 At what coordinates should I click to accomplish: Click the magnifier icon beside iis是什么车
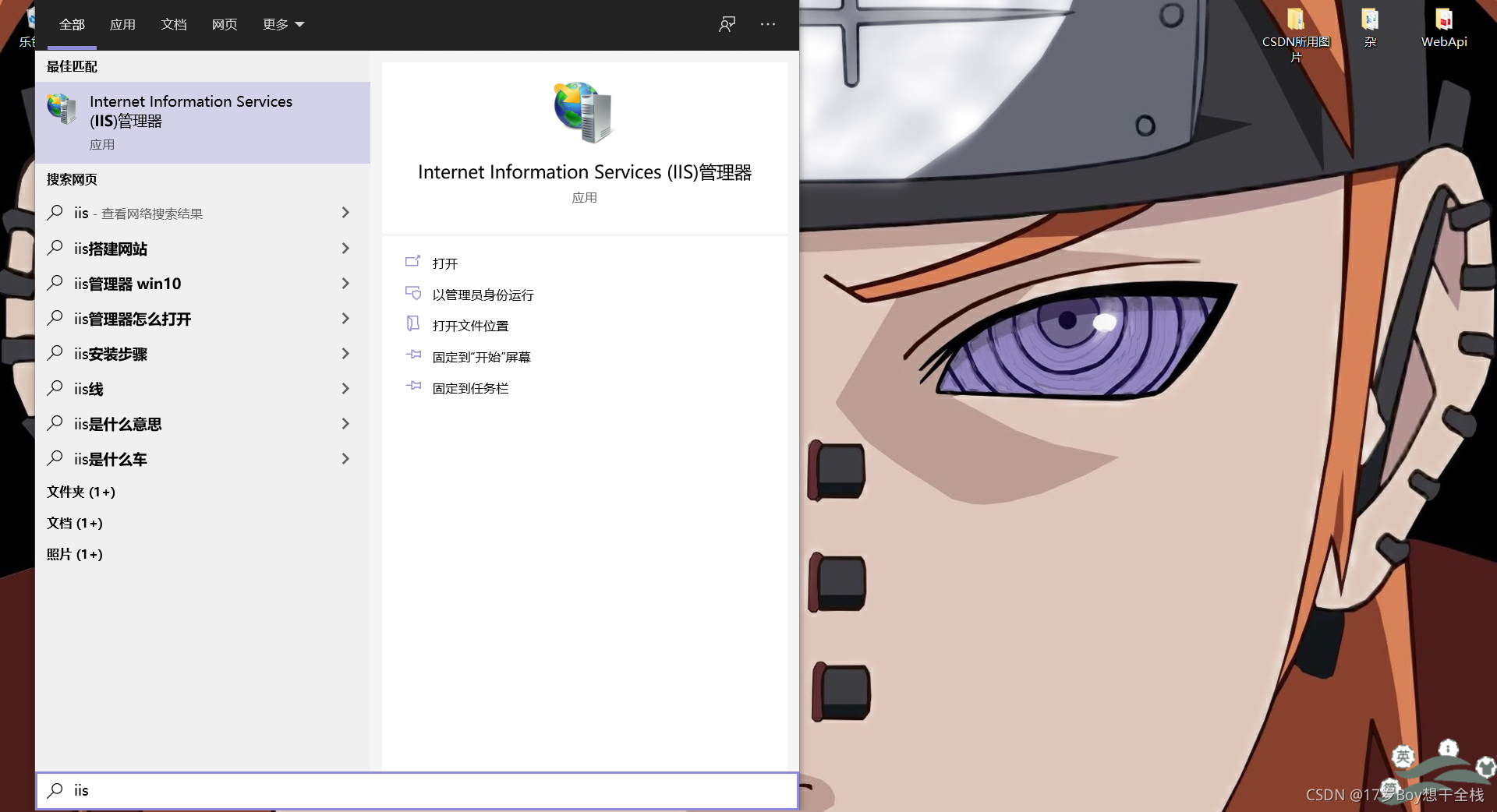[x=55, y=458]
